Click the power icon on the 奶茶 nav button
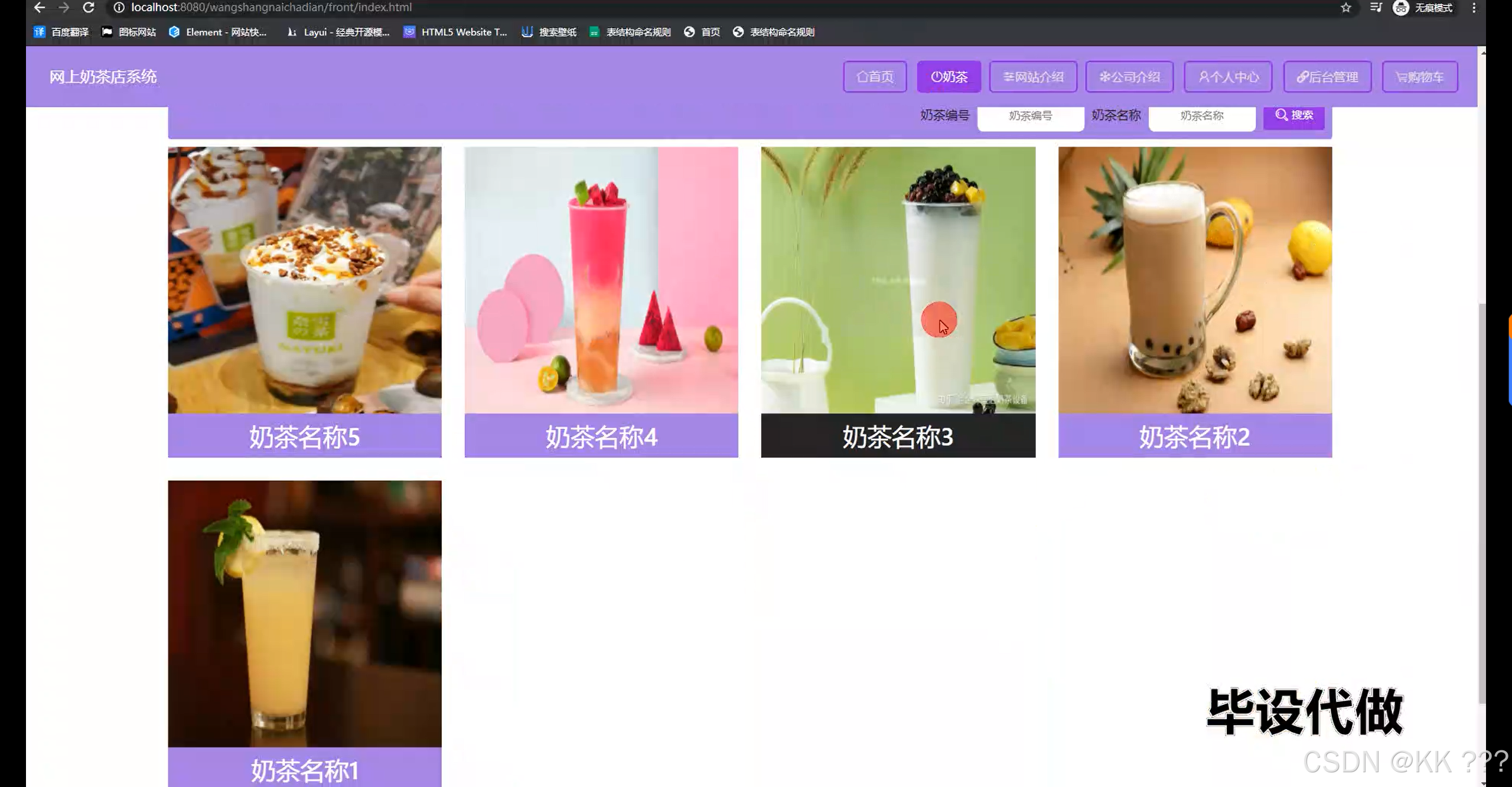This screenshot has width=1512, height=787. tap(936, 76)
